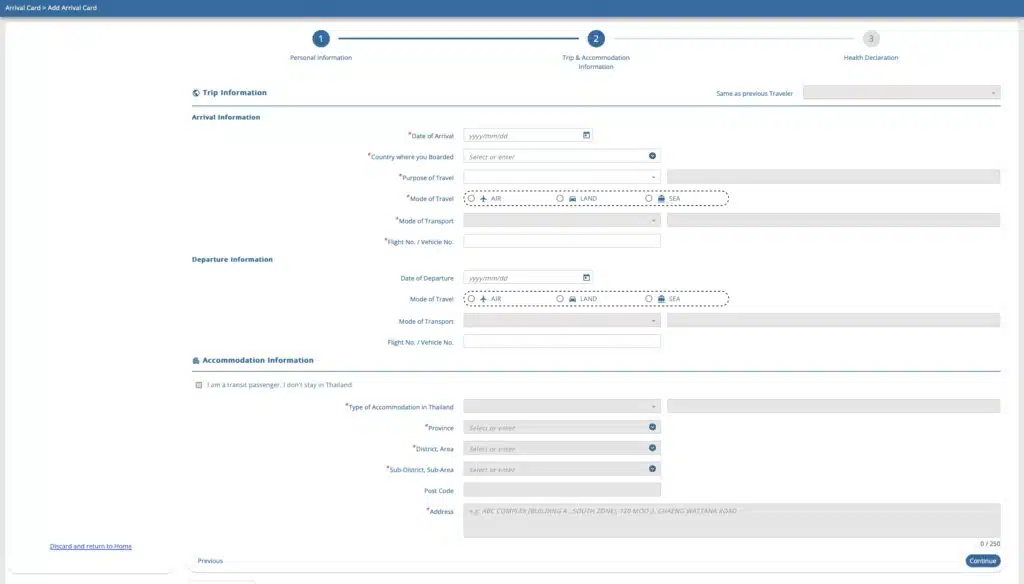Screen dimensions: 1024x584
Task: Click the Departure Information heading
Action: coord(232,259)
